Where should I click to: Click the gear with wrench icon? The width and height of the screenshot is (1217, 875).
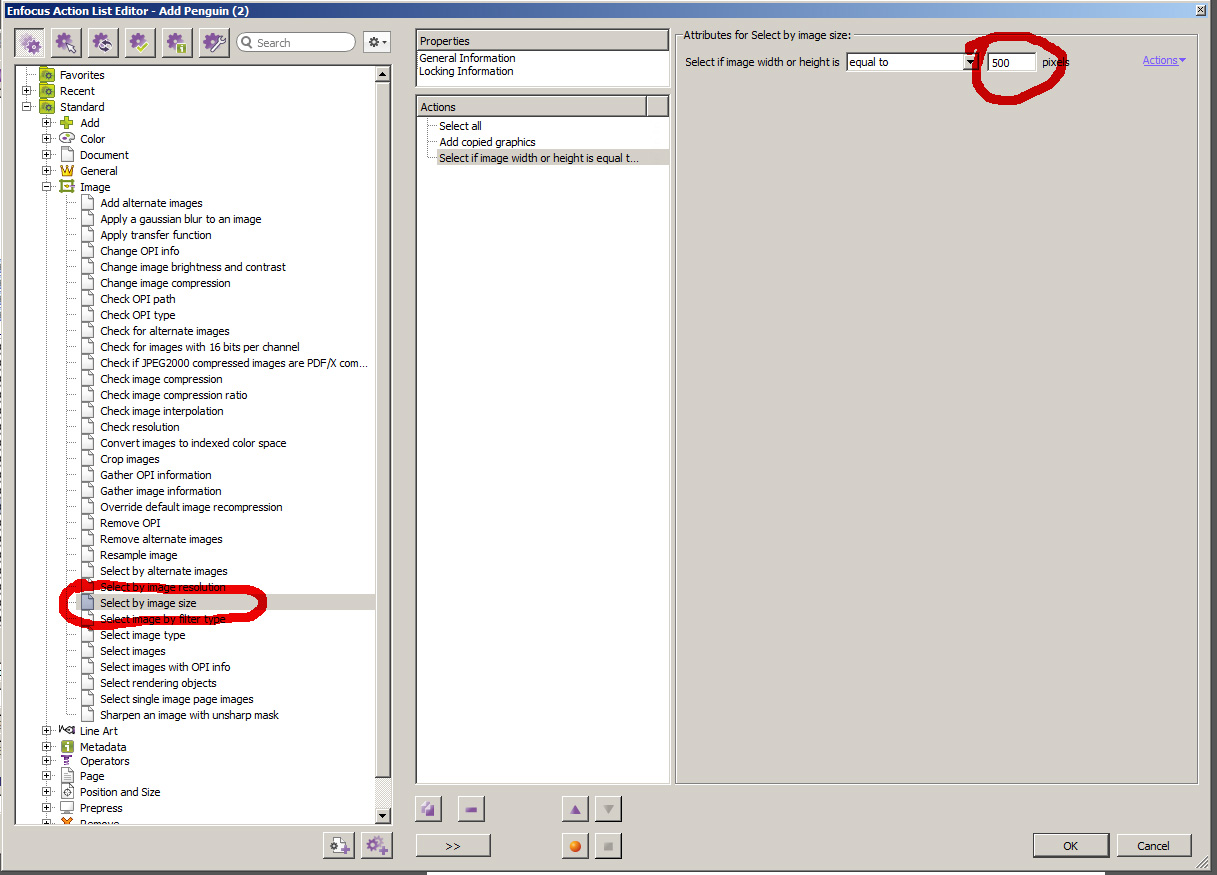pyautogui.click(x=214, y=43)
